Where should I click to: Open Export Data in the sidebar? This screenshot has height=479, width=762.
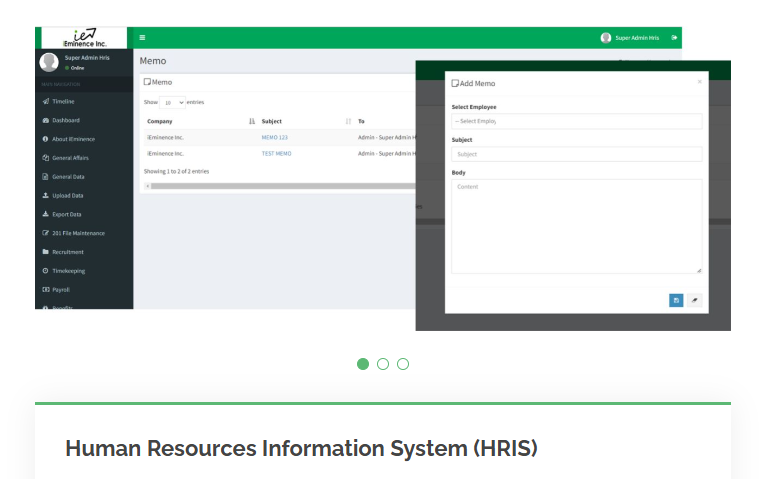[67, 214]
